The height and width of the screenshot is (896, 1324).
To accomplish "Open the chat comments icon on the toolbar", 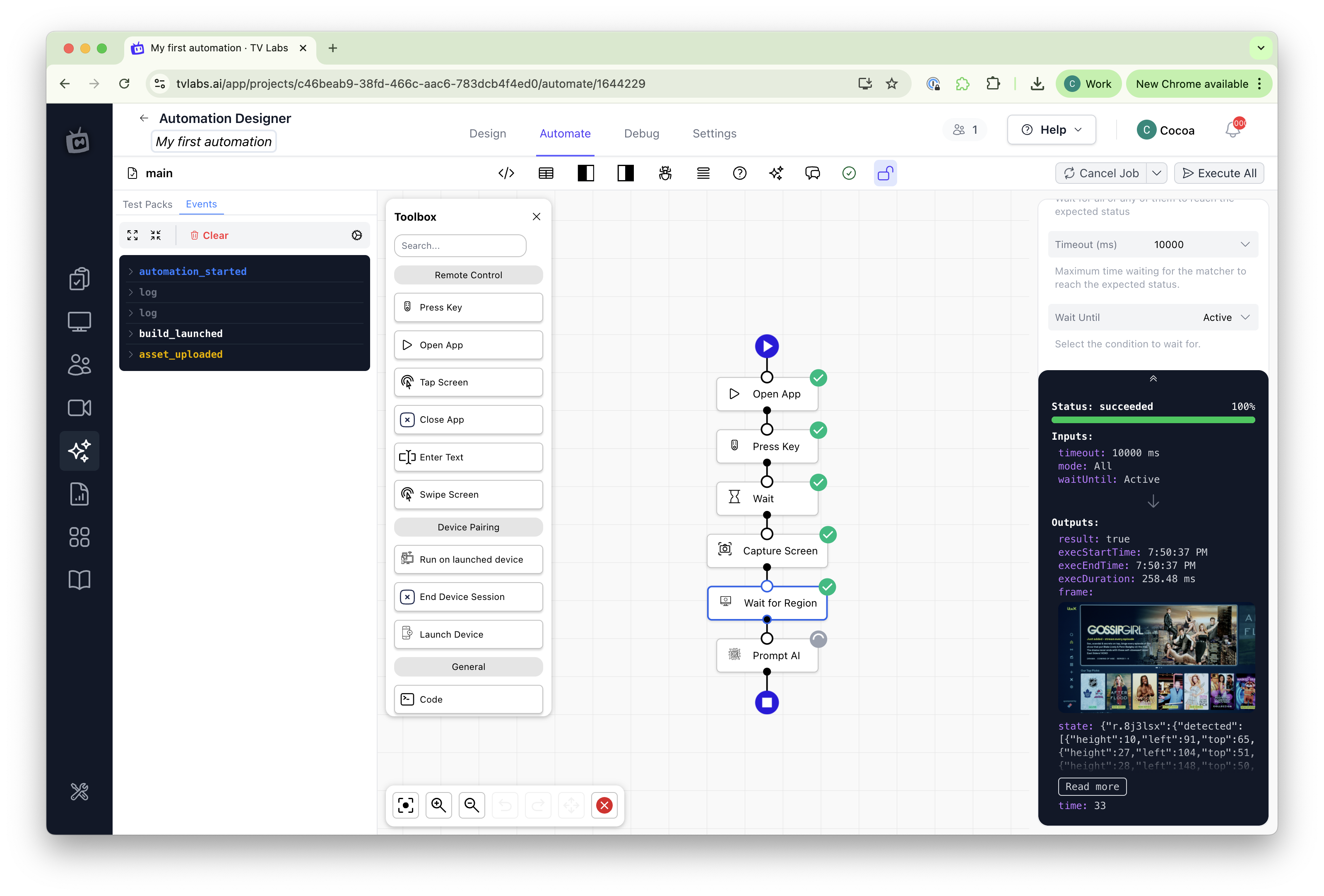I will point(813,173).
